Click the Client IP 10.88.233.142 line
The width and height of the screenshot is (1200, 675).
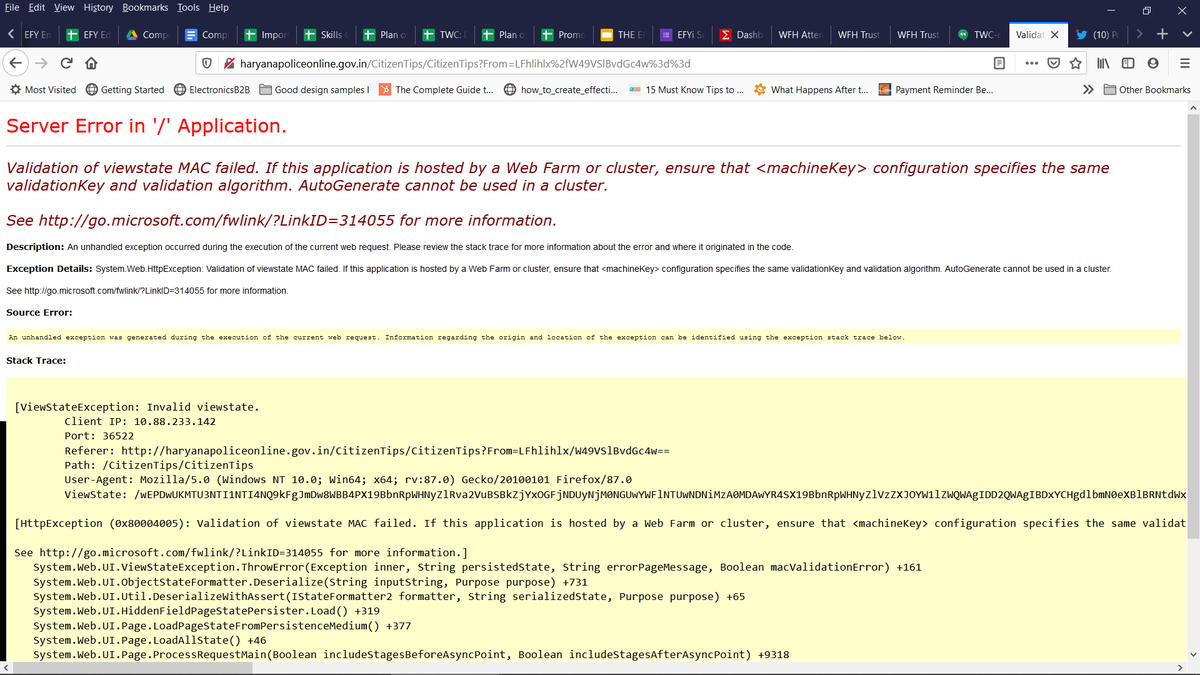[x=140, y=422]
